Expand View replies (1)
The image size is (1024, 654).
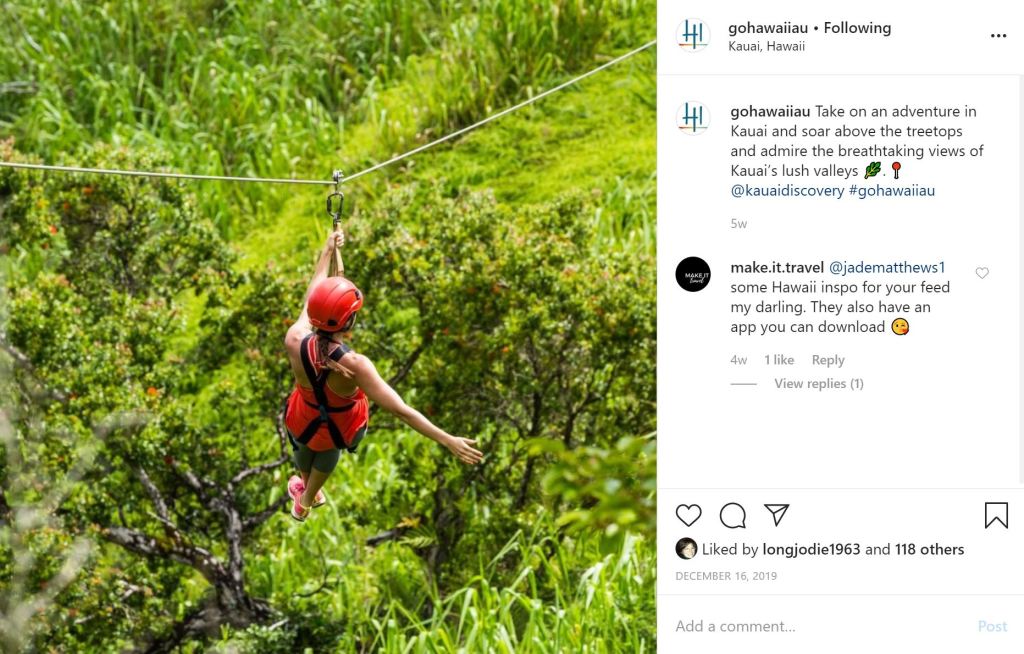coord(818,384)
